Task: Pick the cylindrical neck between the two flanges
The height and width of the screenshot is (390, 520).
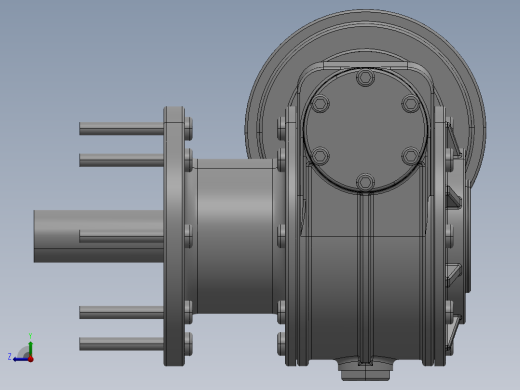Action: 235,236
